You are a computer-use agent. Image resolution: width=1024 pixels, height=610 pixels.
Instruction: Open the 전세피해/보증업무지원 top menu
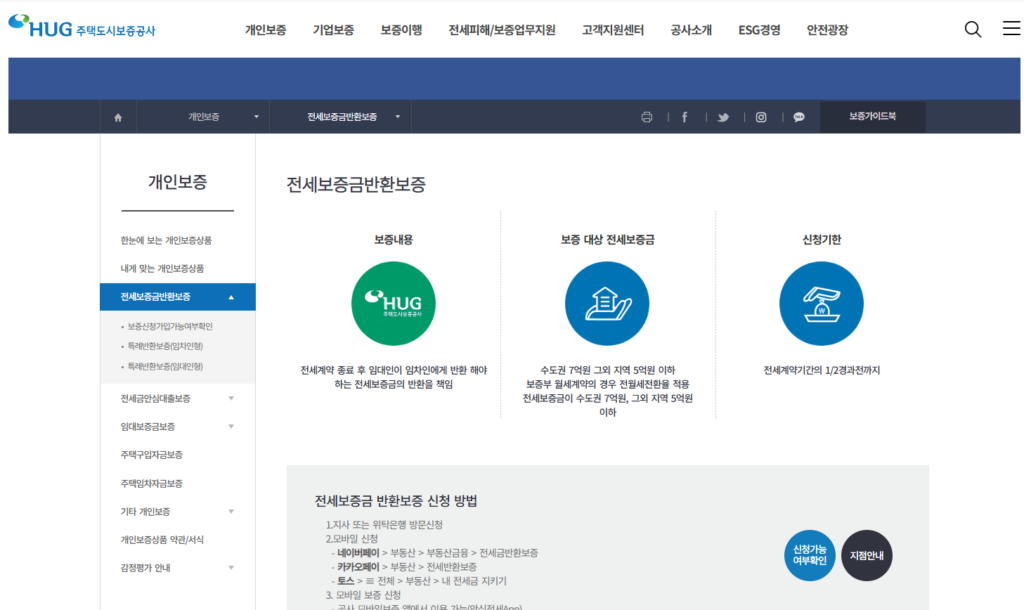pyautogui.click(x=502, y=30)
